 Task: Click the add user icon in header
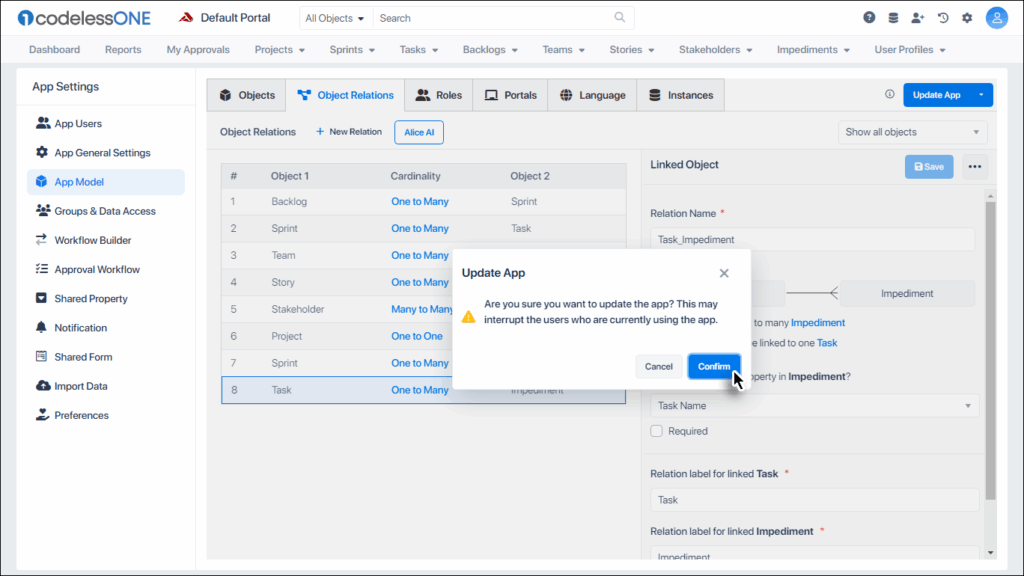(x=918, y=18)
